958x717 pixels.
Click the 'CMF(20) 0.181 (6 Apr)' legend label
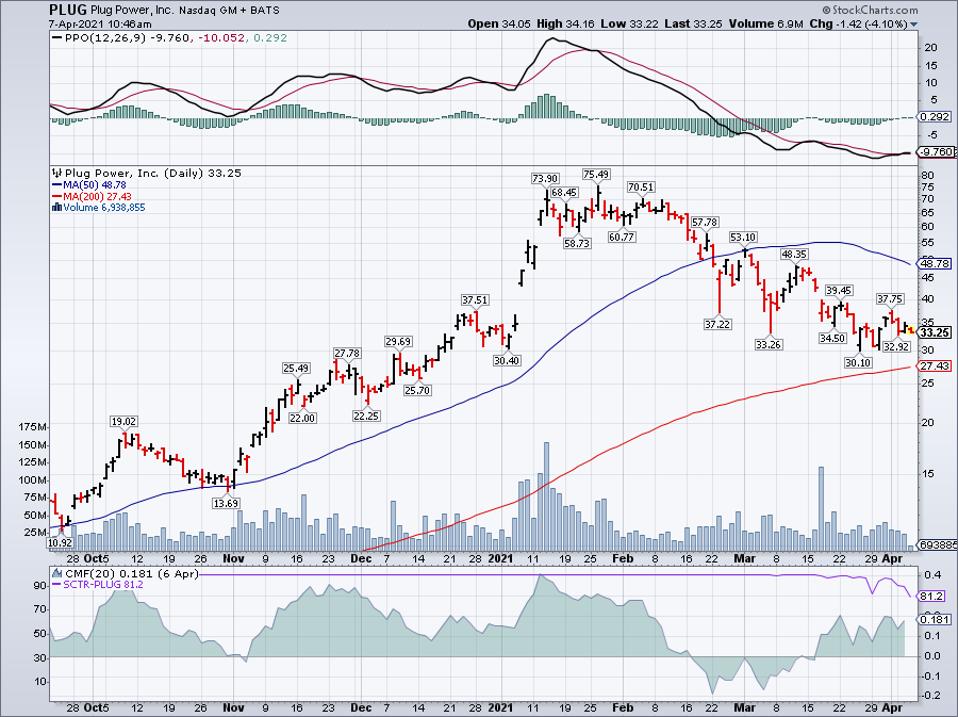(131, 573)
